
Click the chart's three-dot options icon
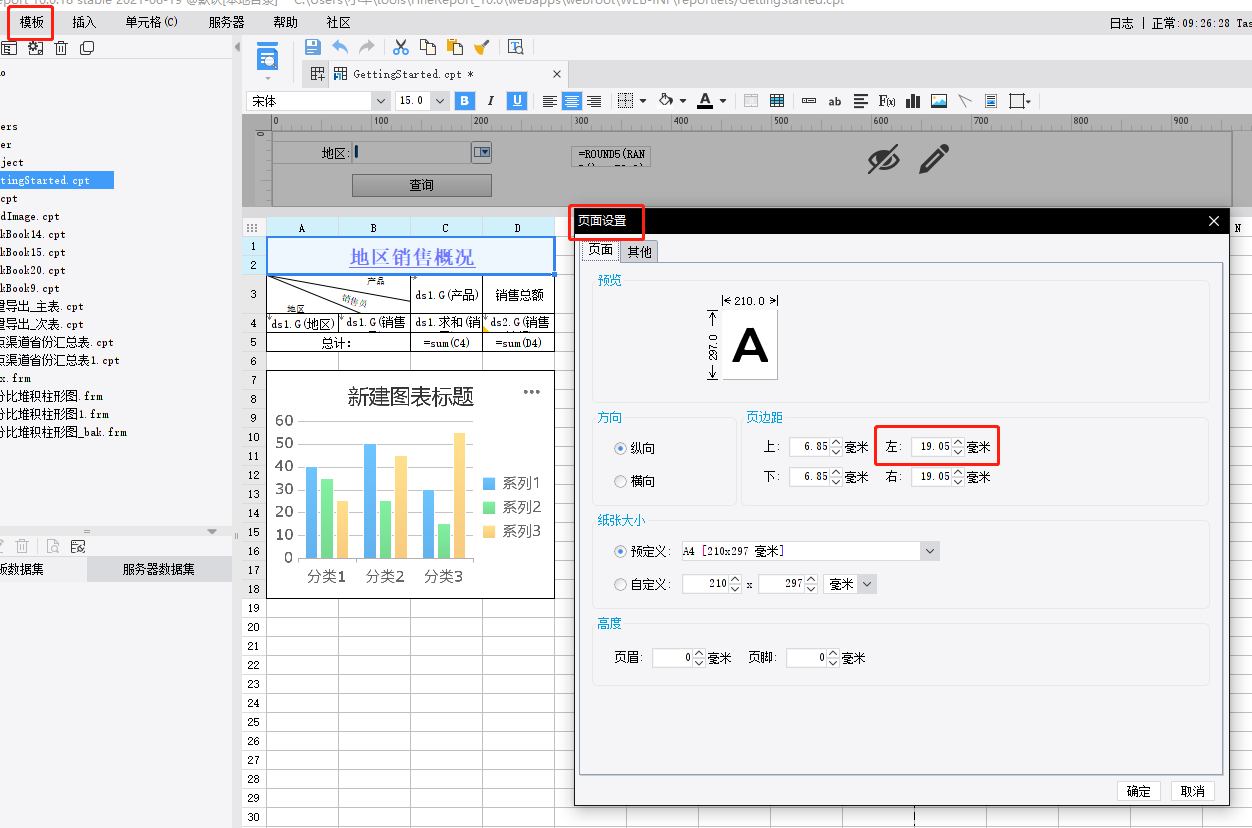(x=531, y=392)
